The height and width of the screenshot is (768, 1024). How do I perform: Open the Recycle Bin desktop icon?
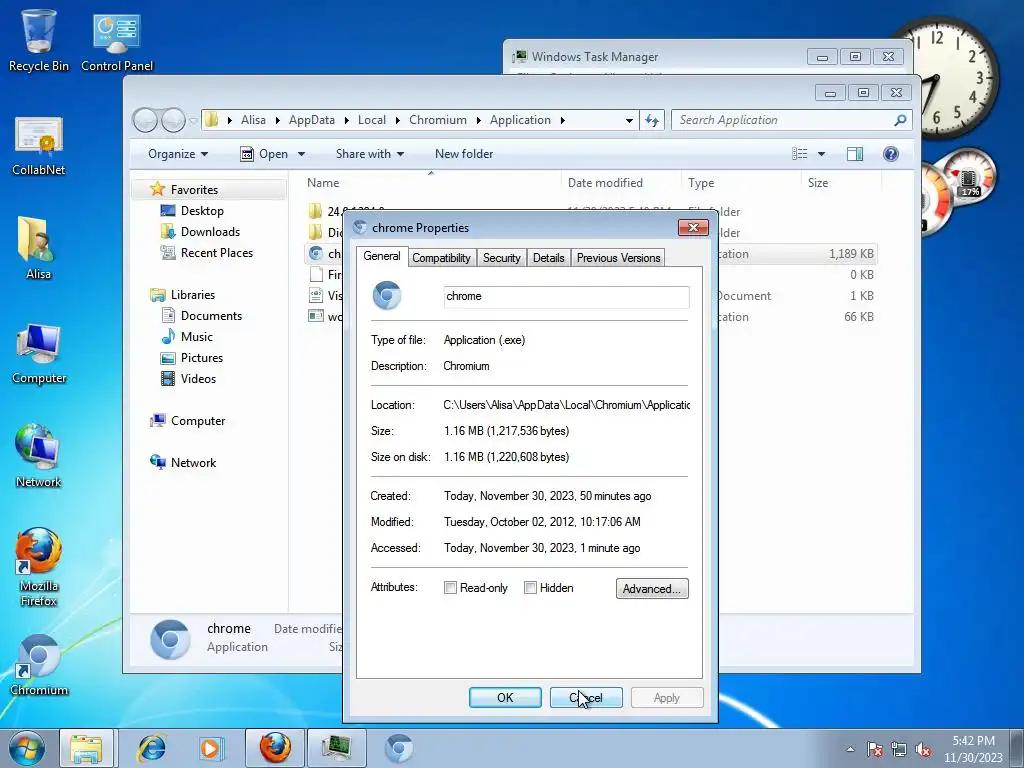[x=39, y=40]
